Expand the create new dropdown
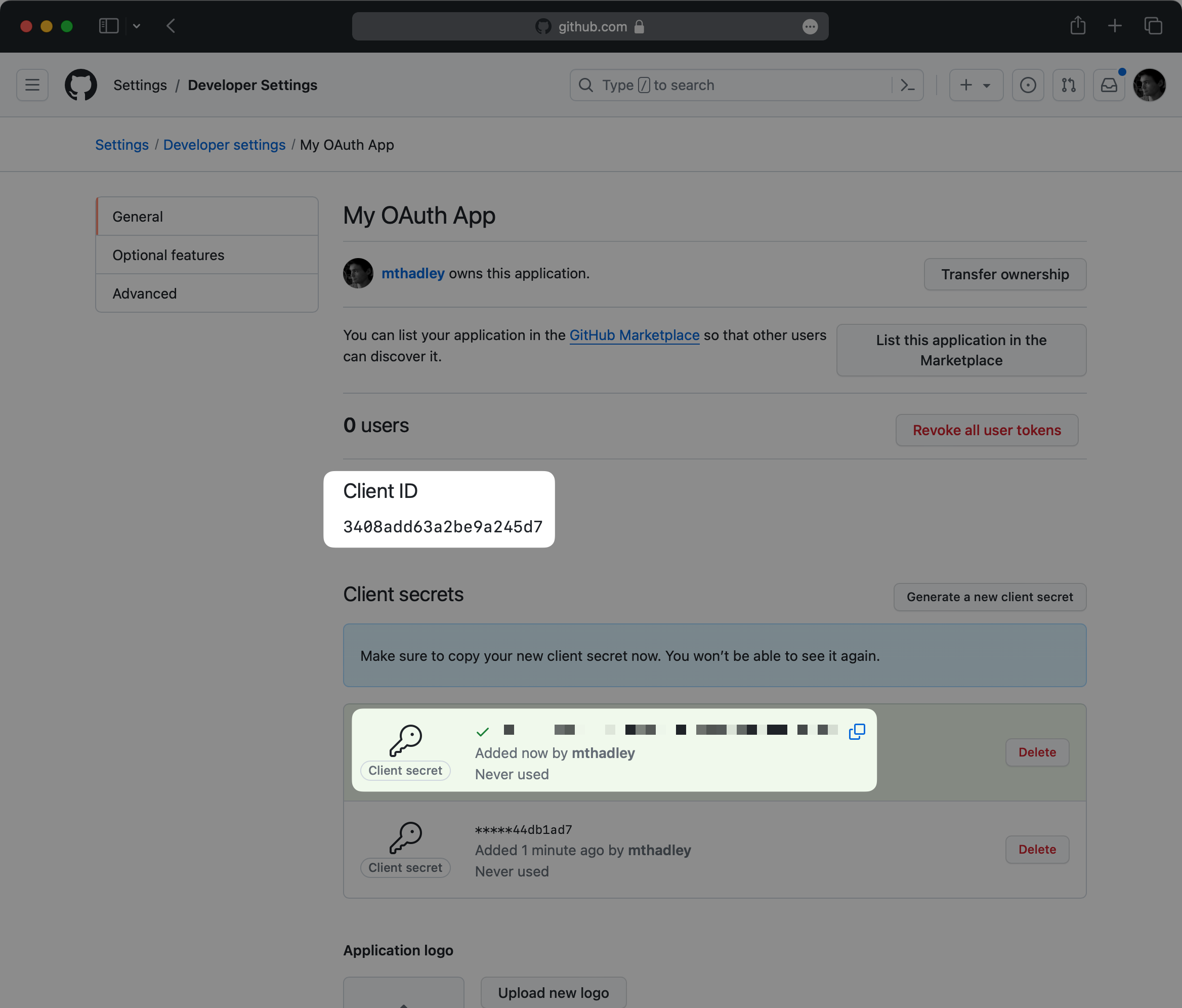 976,85
